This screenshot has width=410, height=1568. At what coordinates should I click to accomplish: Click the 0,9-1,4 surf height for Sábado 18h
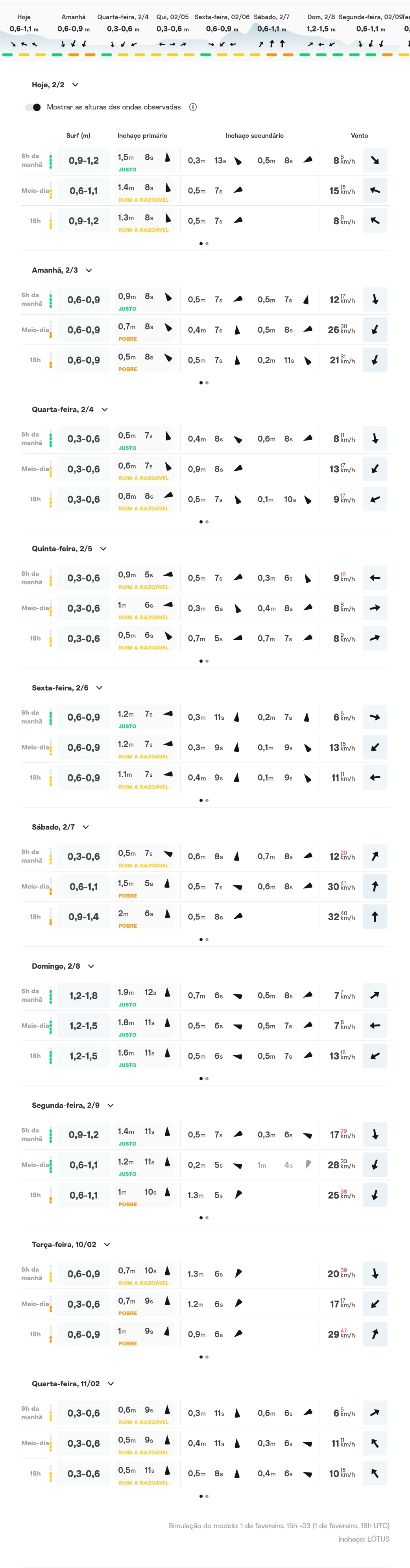[x=83, y=917]
